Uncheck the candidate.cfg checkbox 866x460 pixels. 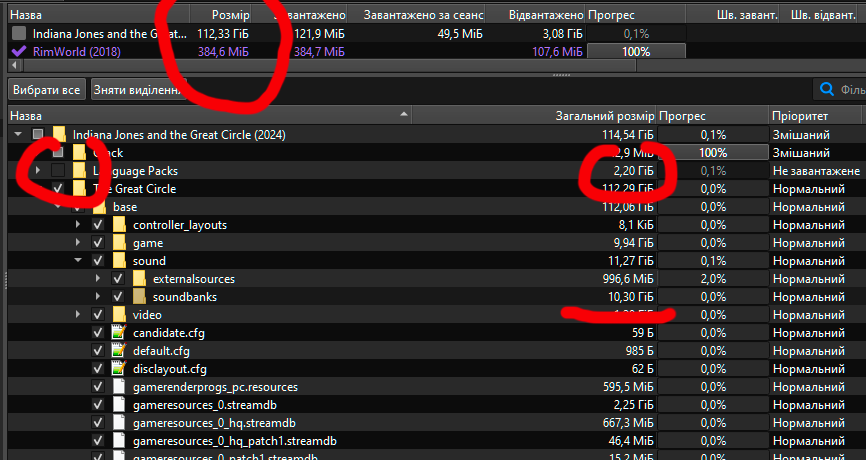click(98, 332)
